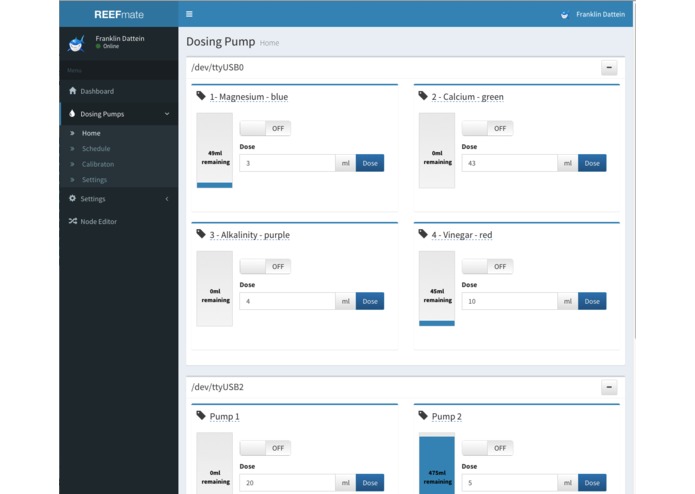Edit the 'Pump 1' name label

(224, 416)
